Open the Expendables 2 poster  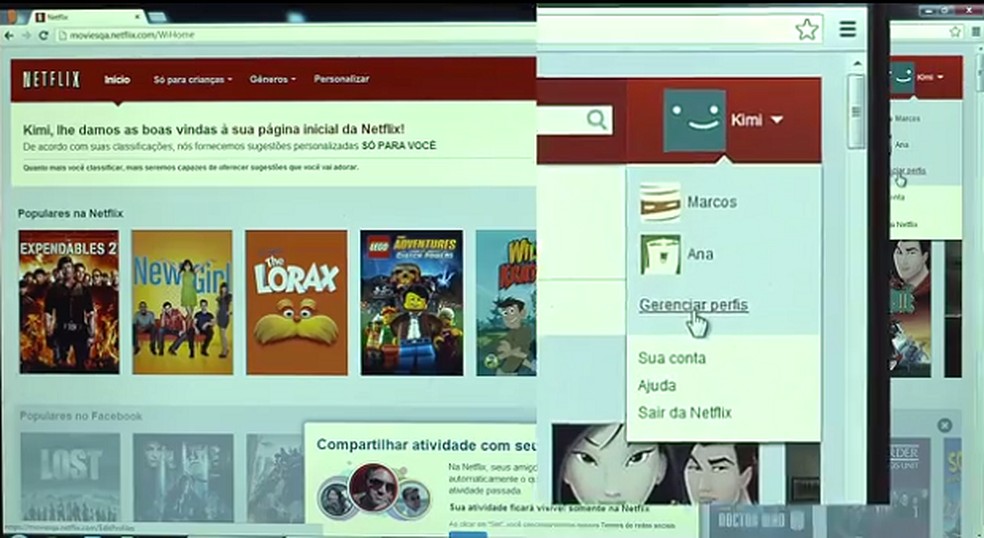pos(69,302)
